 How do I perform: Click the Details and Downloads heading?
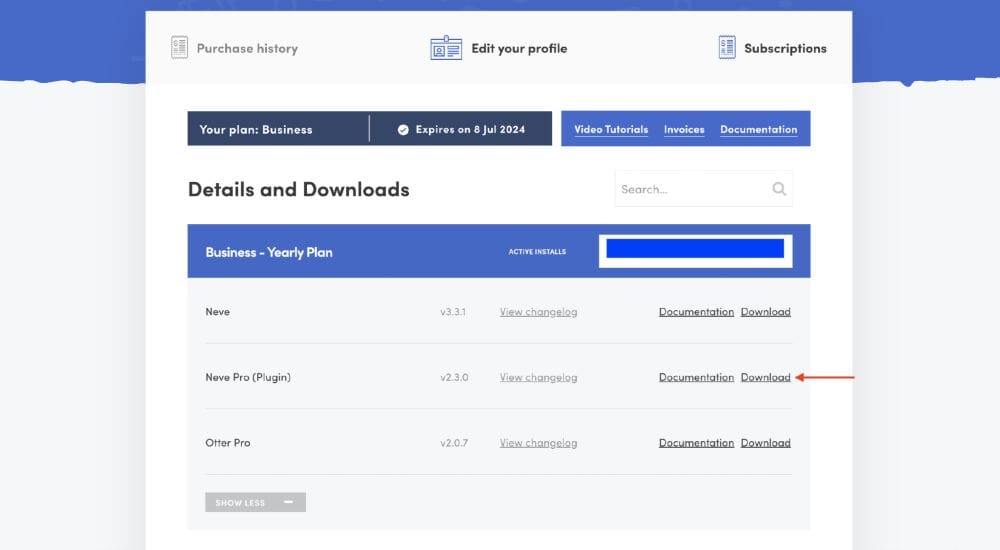[298, 190]
